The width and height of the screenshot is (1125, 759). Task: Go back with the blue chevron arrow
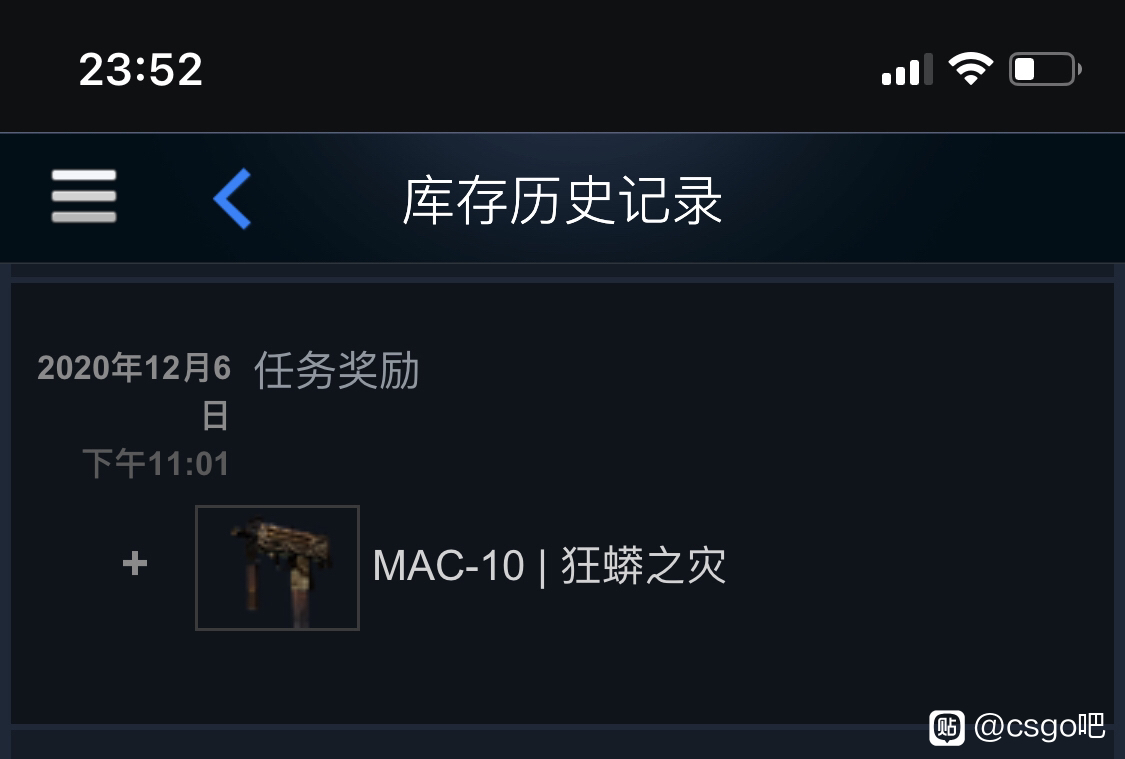coord(232,199)
